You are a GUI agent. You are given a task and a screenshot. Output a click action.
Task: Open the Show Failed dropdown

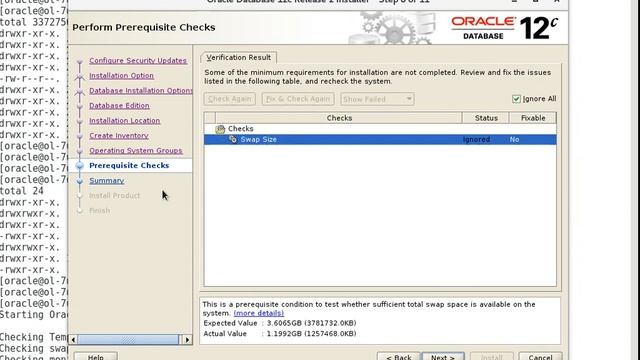pyautogui.click(x=377, y=99)
